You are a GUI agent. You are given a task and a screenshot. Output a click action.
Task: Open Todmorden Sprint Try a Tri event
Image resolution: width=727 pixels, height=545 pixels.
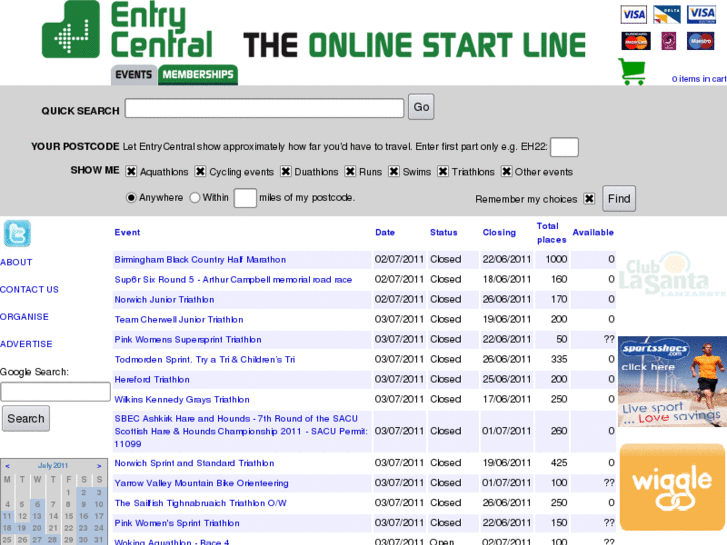click(204, 359)
